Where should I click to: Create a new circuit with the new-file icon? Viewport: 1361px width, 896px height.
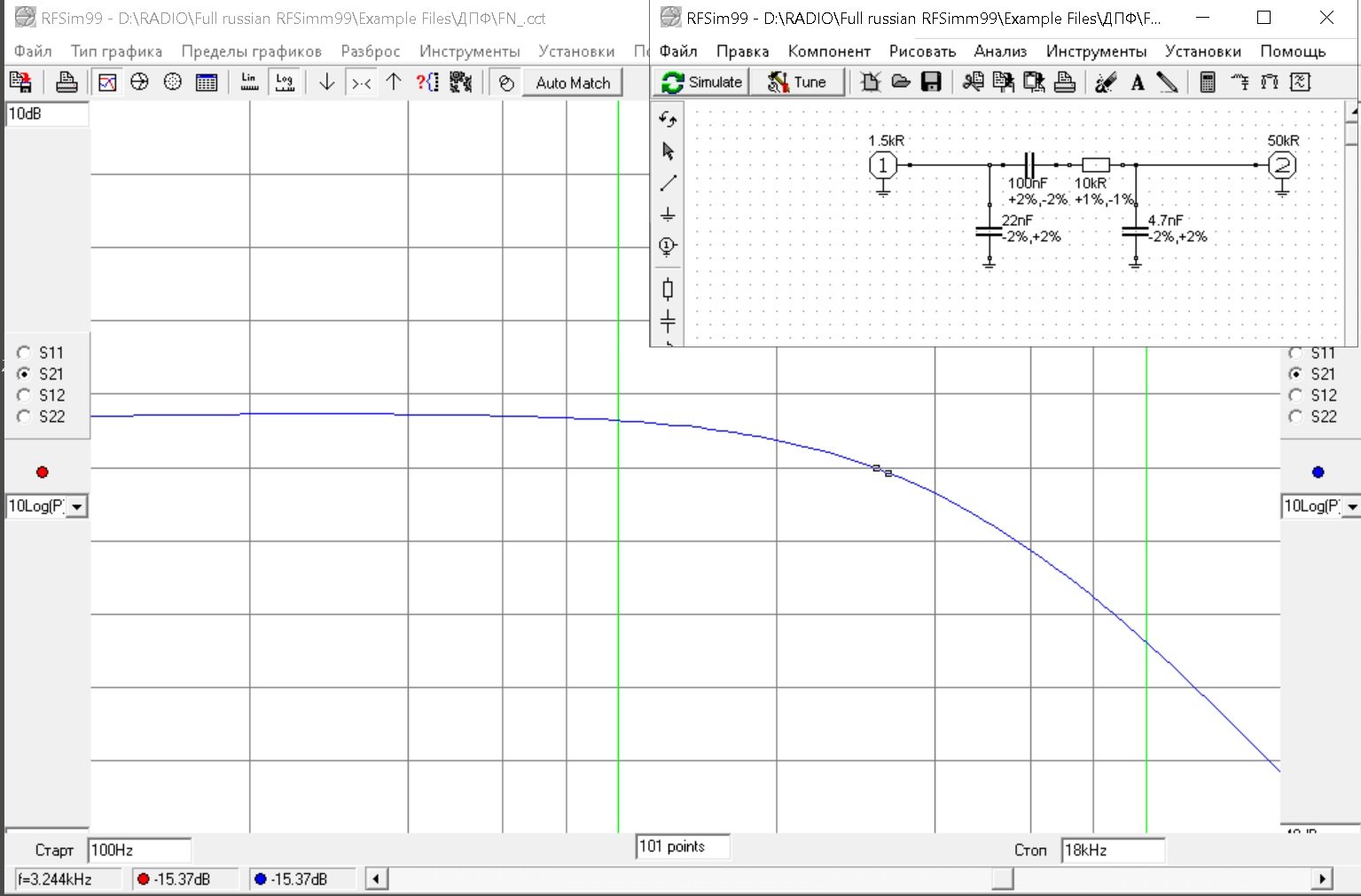point(870,82)
